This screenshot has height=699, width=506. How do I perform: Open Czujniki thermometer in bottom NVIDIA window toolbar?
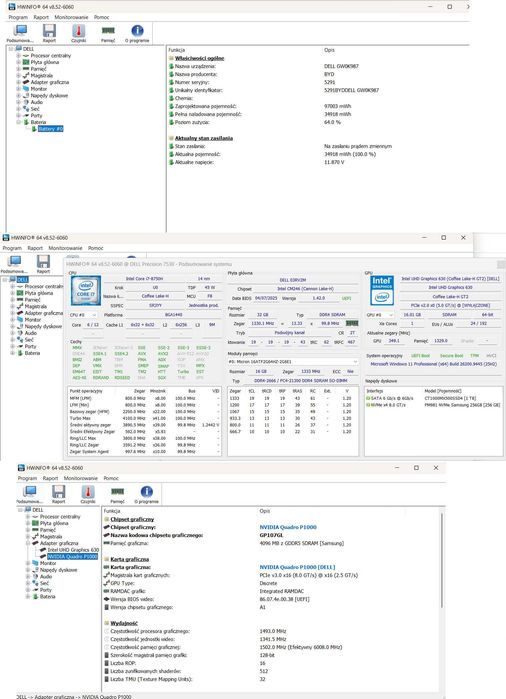pyautogui.click(x=88, y=494)
